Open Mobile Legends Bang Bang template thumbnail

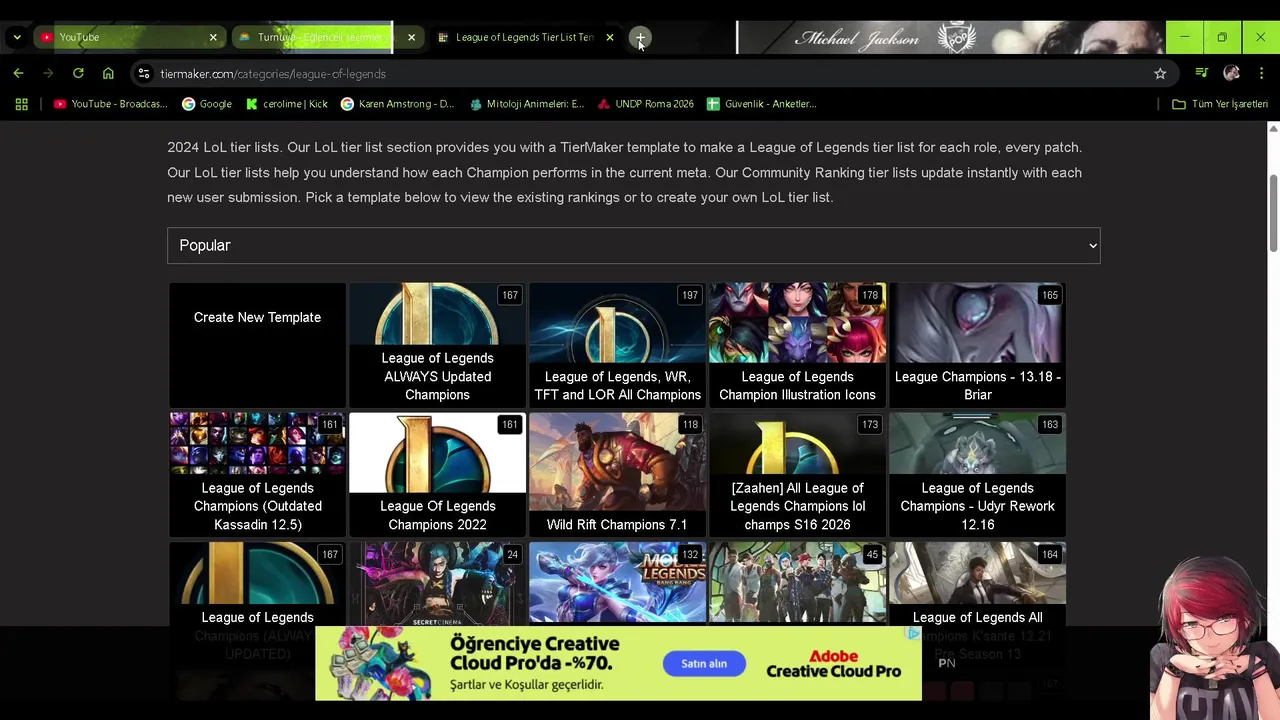(617, 583)
